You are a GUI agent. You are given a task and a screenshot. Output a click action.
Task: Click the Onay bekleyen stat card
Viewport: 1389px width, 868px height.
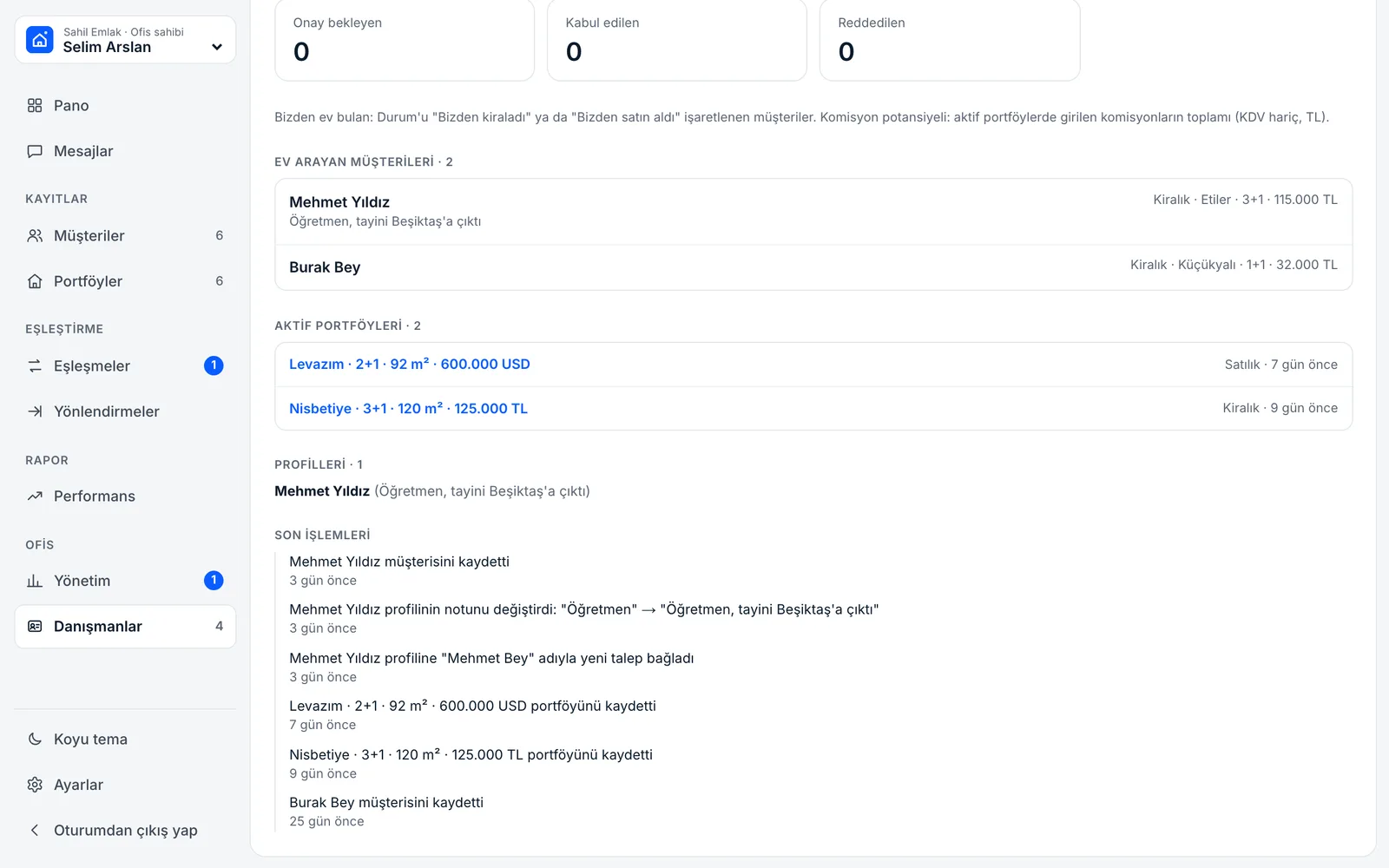(405, 40)
